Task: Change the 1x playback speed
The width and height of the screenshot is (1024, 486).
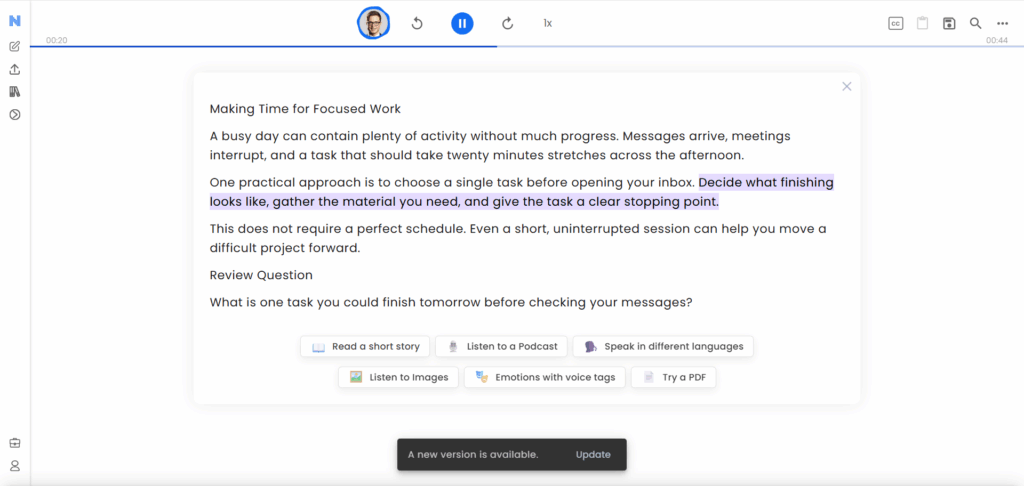Action: point(547,24)
